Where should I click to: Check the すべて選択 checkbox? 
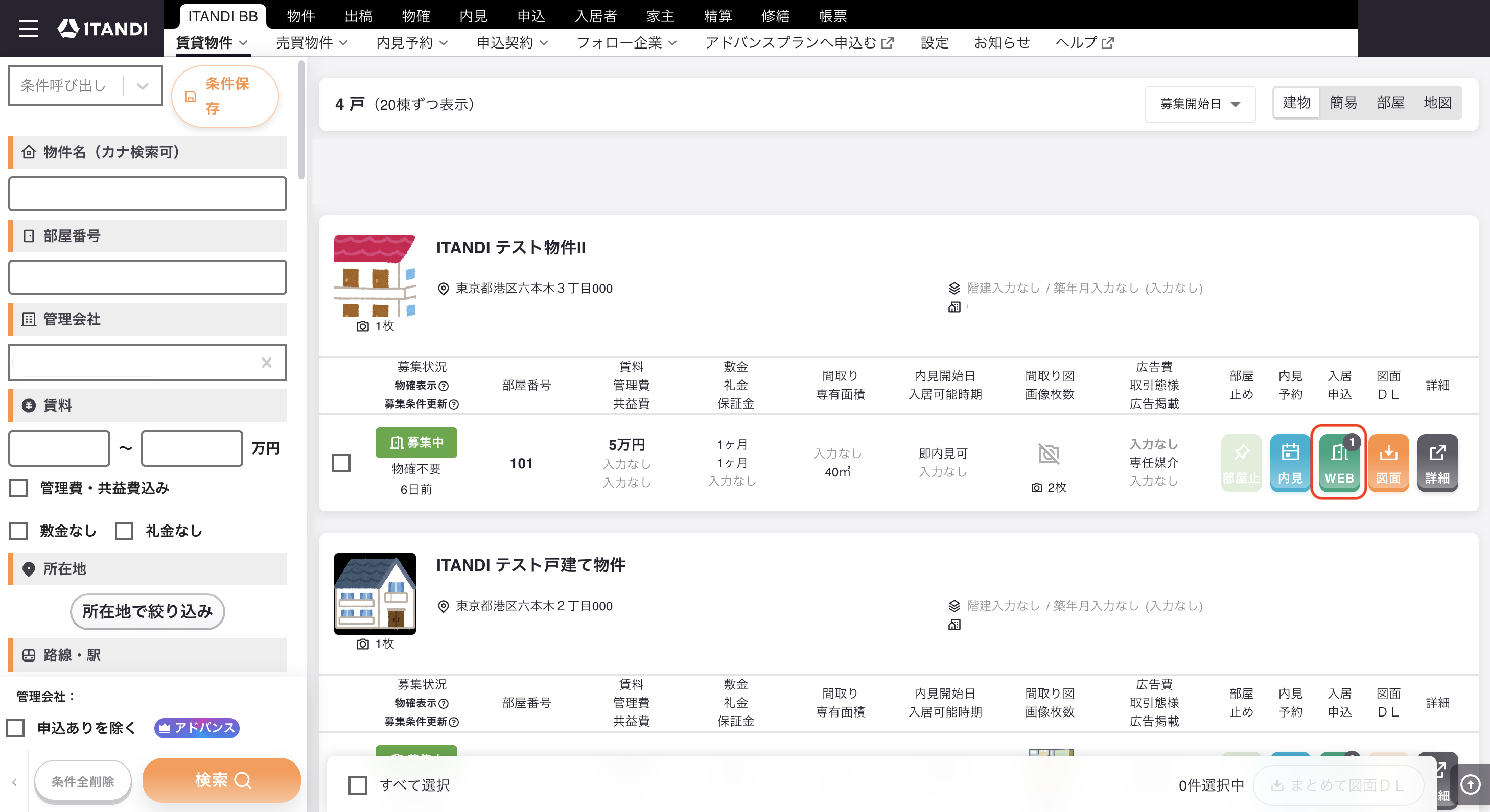point(358,785)
